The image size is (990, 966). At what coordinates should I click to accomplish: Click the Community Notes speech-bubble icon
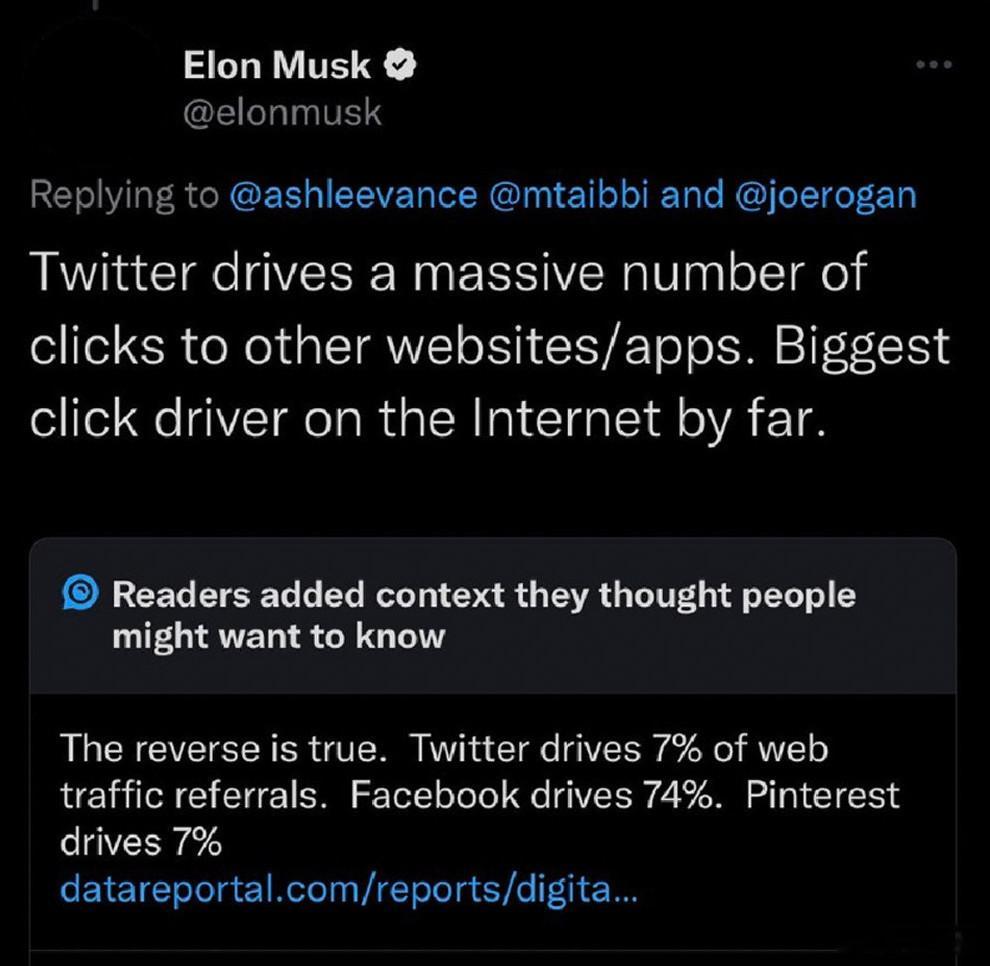[81, 593]
